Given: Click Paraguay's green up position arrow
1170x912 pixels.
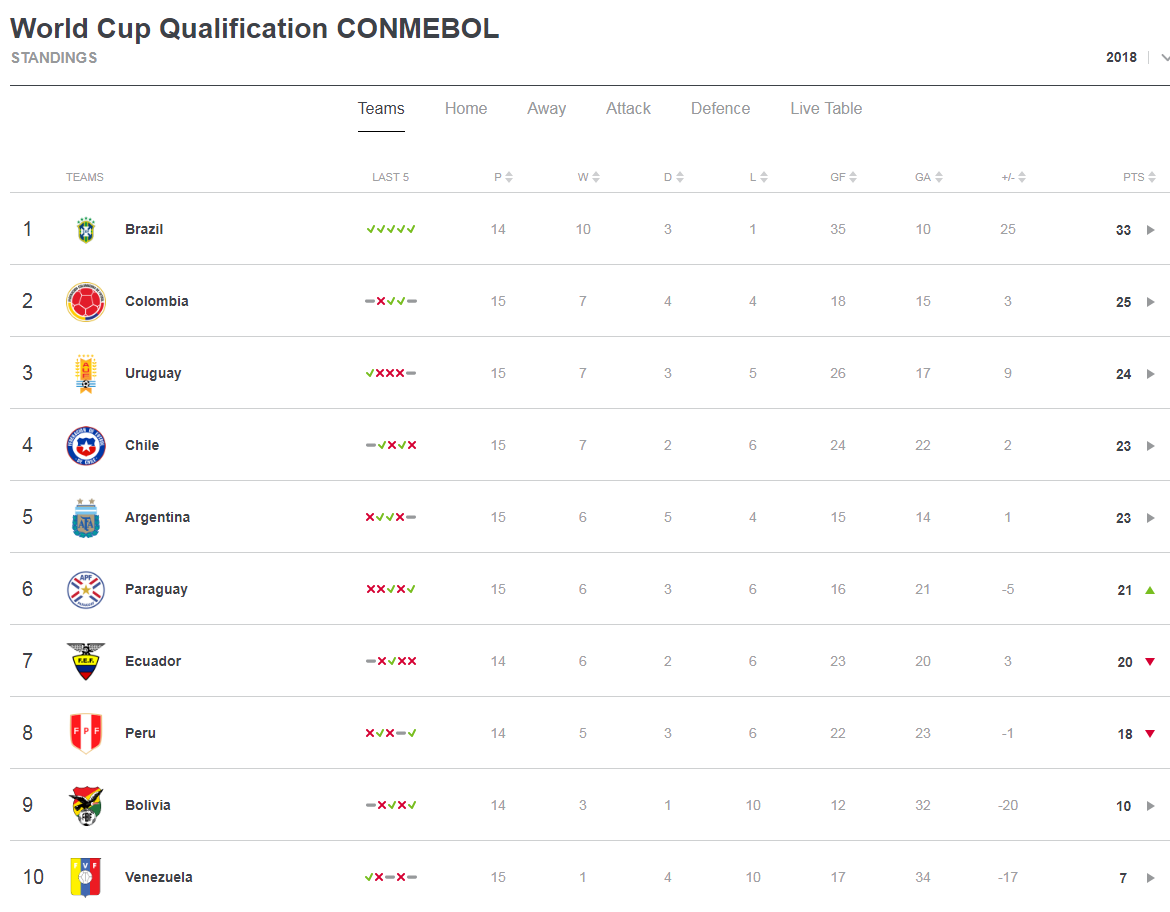Looking at the screenshot, I should (x=1150, y=590).
